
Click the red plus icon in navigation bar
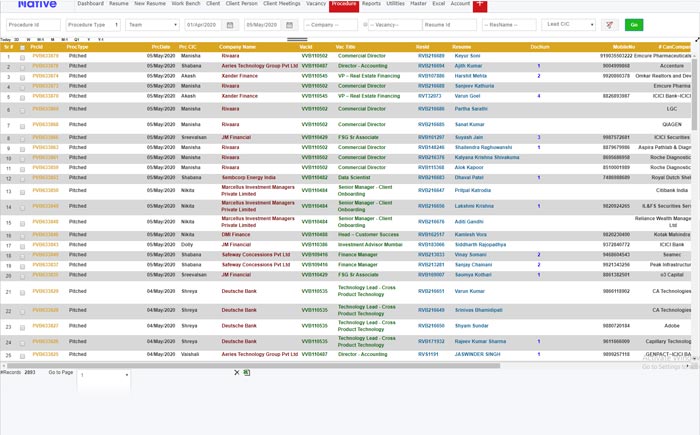point(481,5)
